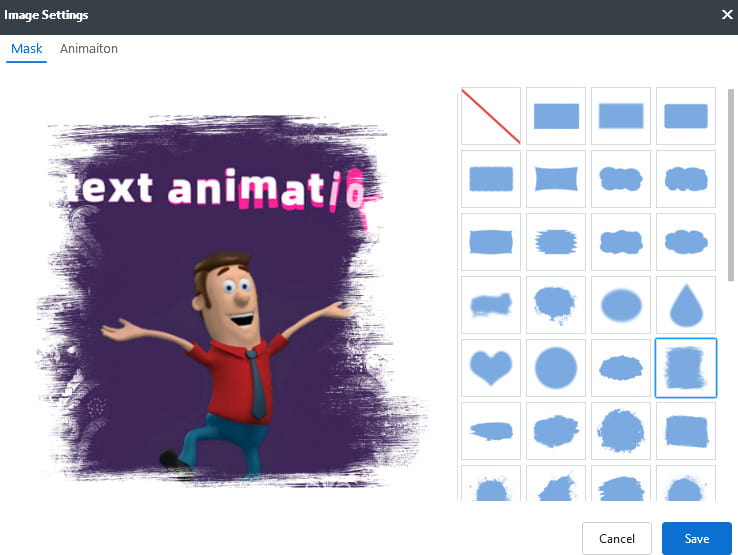Select the no-mask red diagonal line option
Image resolution: width=738 pixels, height=555 pixels.
(x=491, y=116)
